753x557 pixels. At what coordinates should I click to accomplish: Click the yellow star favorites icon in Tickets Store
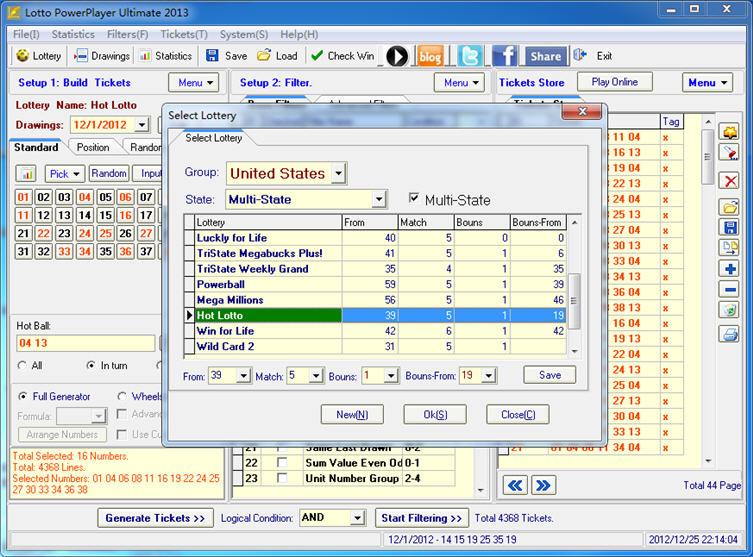point(729,132)
